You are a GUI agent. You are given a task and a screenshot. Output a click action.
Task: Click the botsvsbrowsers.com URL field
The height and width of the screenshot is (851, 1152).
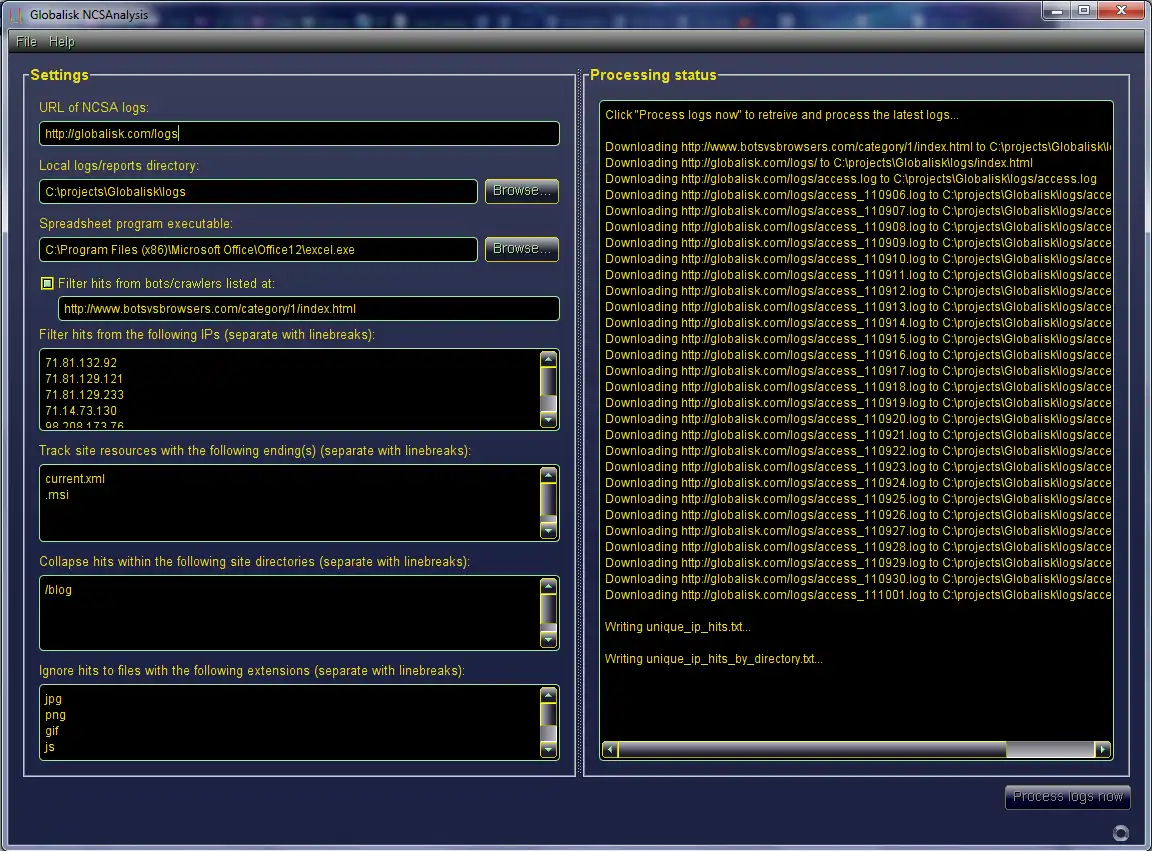pos(309,309)
